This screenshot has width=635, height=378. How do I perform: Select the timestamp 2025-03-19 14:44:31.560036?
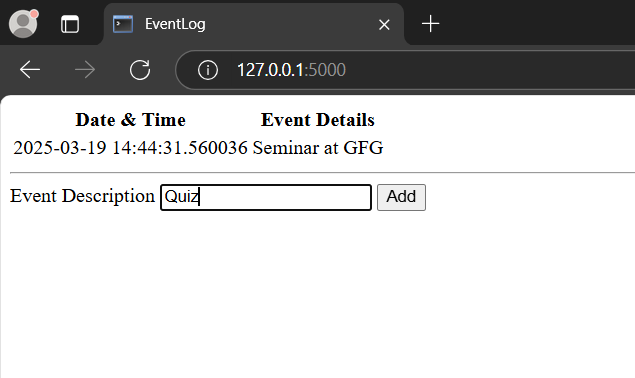130,148
